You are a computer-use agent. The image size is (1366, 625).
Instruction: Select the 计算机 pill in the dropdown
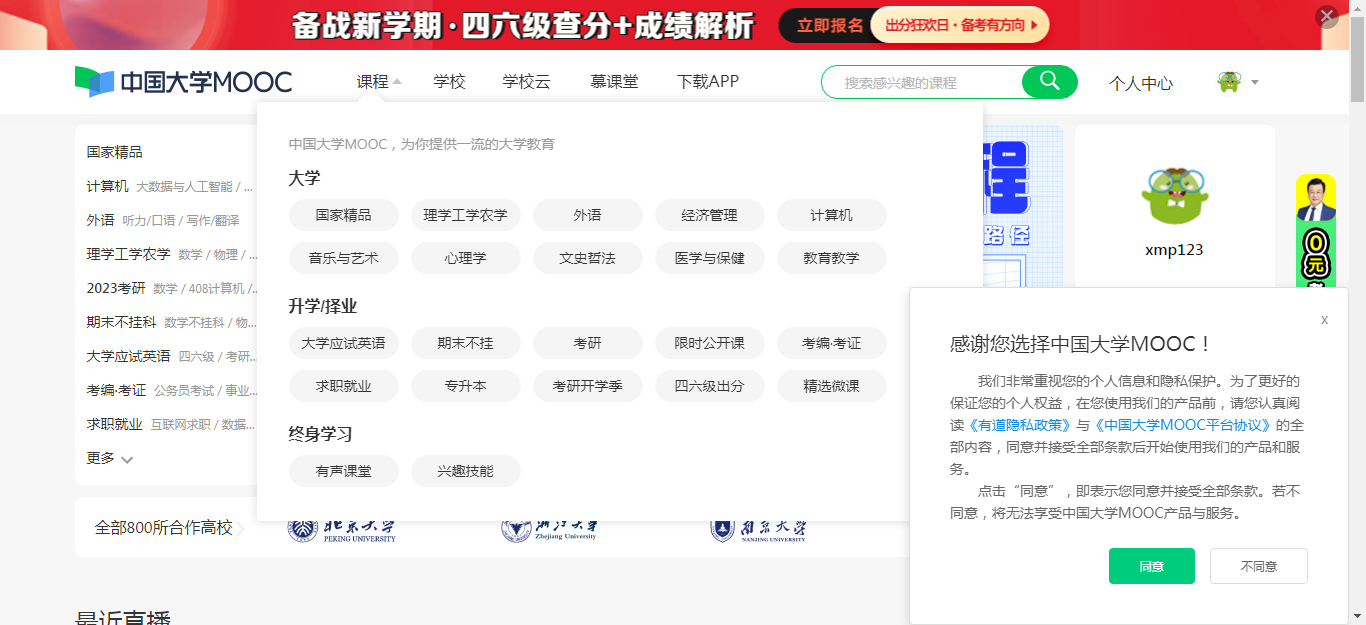(x=832, y=215)
